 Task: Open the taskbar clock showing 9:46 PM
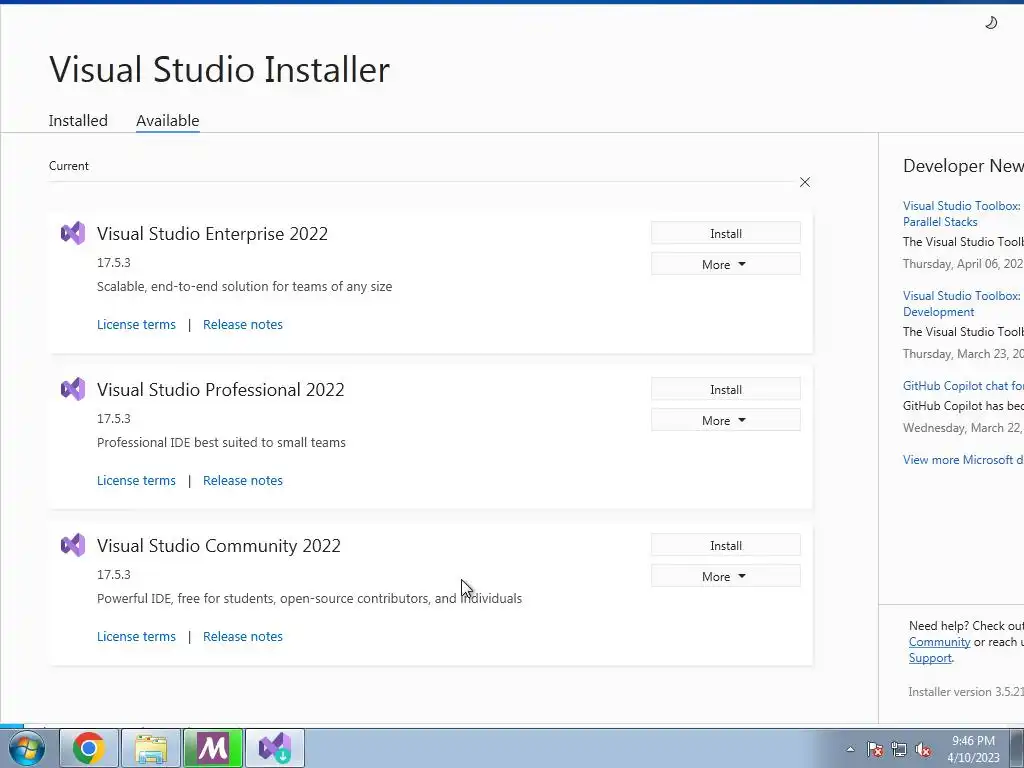[x=973, y=749]
